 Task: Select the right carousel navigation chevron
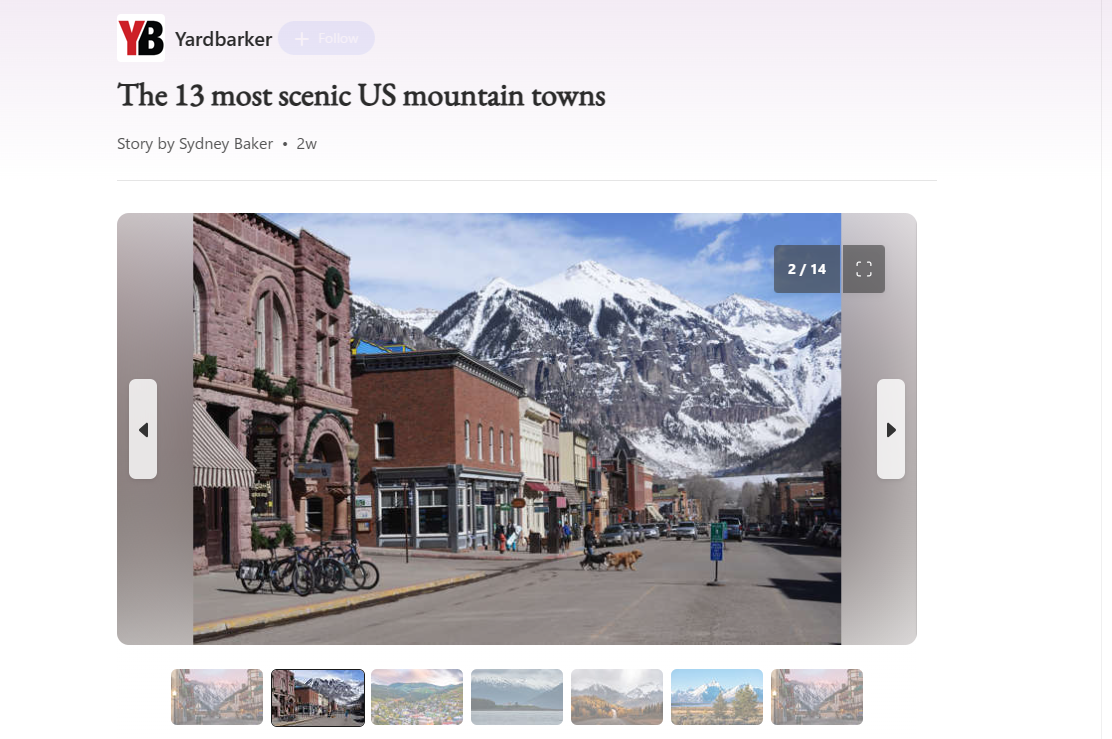pyautogui.click(x=890, y=429)
